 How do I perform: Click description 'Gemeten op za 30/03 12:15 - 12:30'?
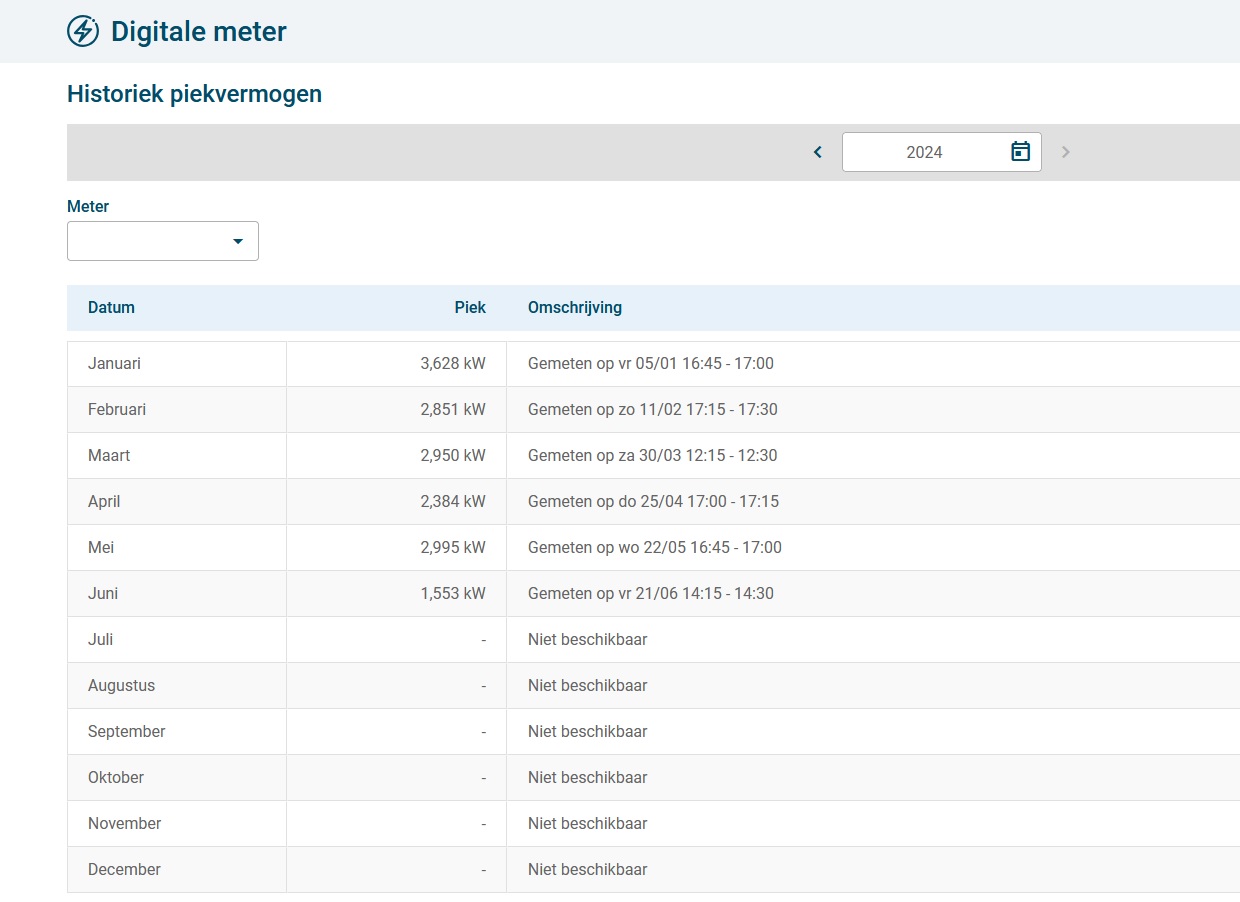653,456
